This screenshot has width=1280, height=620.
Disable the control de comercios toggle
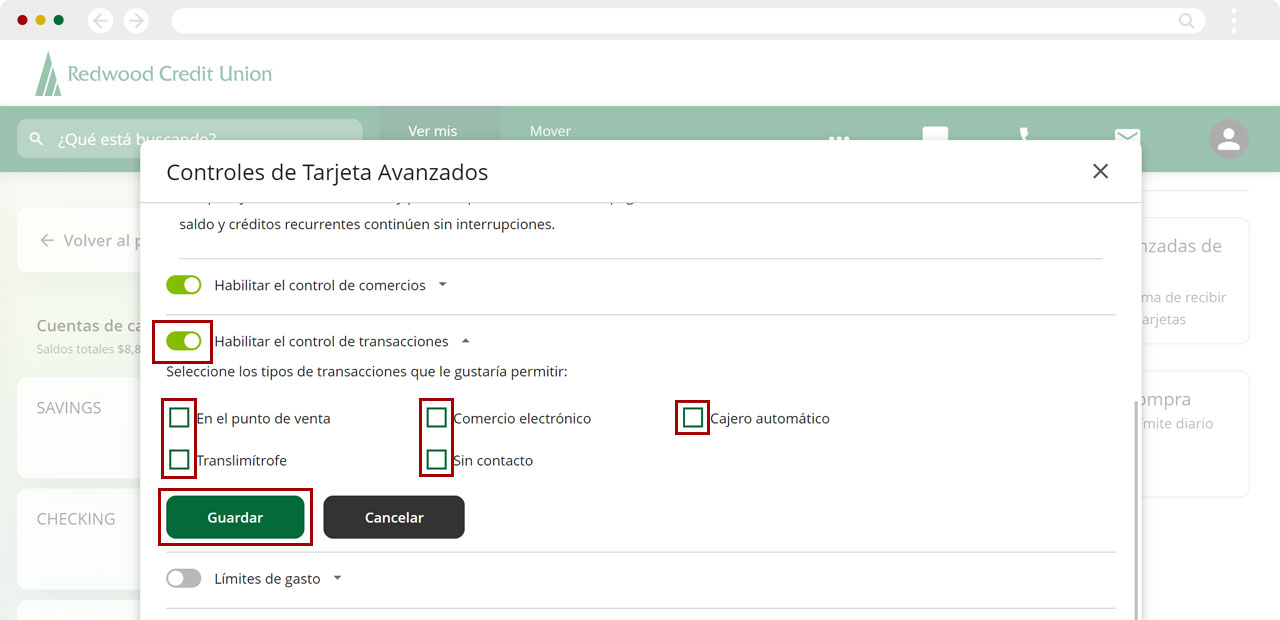click(x=184, y=285)
